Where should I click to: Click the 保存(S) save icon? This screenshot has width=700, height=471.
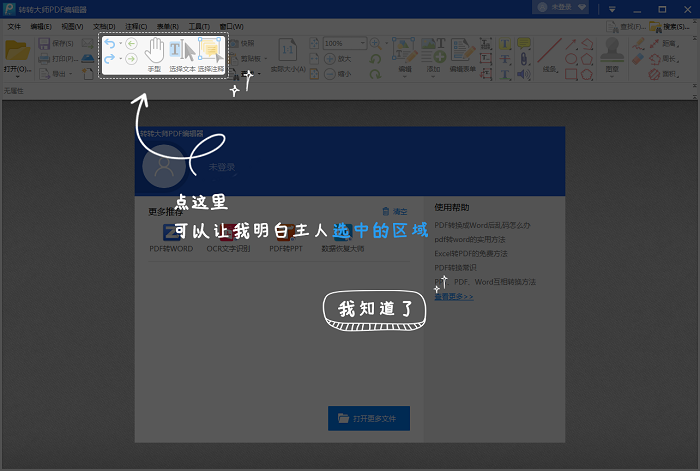pos(44,44)
